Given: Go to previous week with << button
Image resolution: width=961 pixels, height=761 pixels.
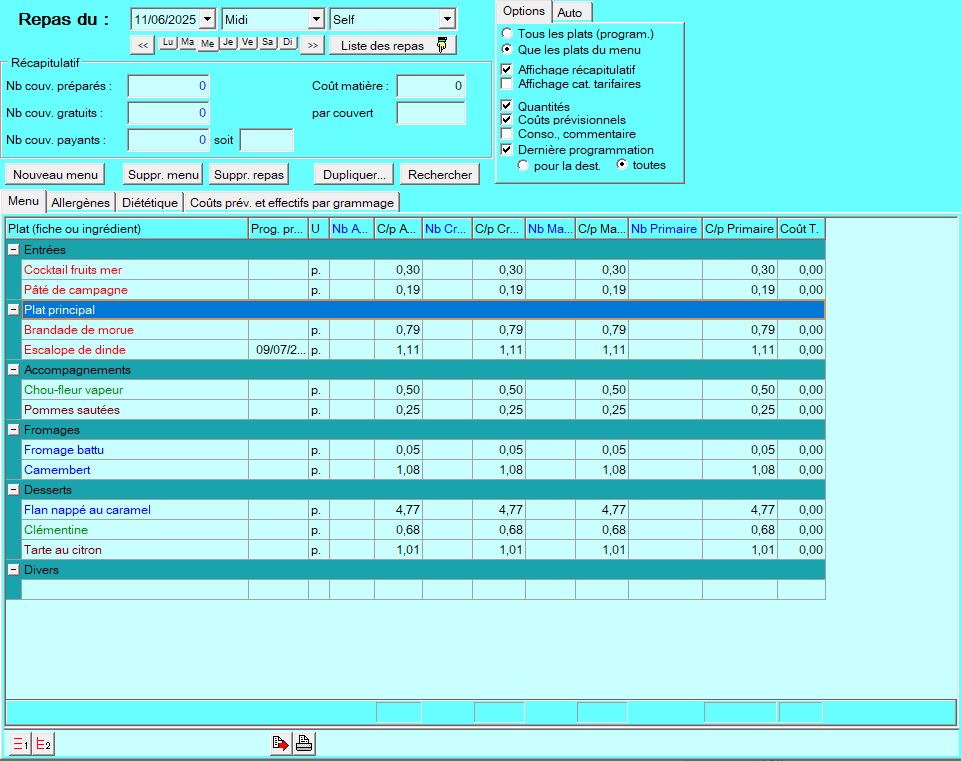Looking at the screenshot, I should [x=143, y=44].
